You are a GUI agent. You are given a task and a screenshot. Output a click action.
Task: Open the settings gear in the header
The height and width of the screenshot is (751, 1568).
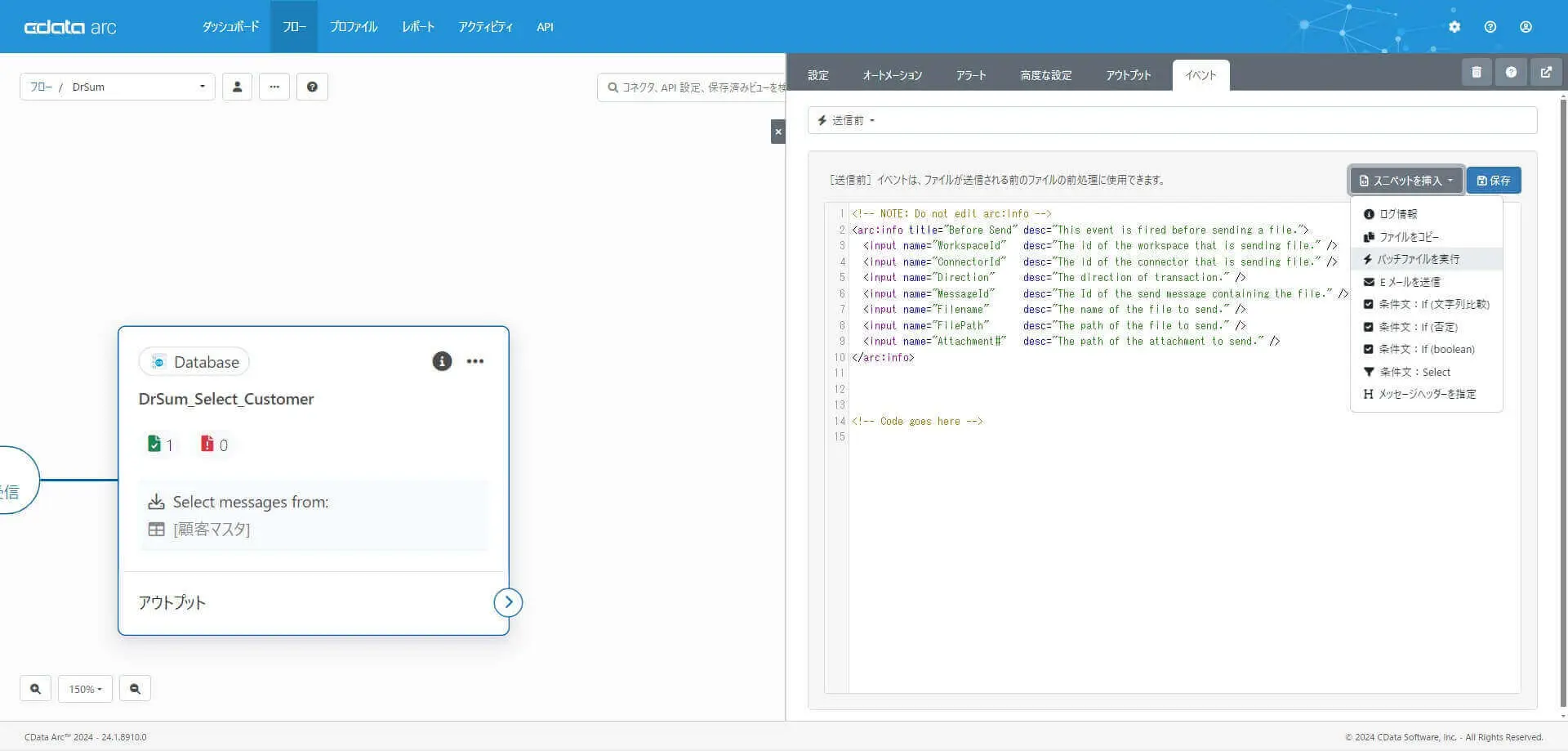(x=1454, y=27)
